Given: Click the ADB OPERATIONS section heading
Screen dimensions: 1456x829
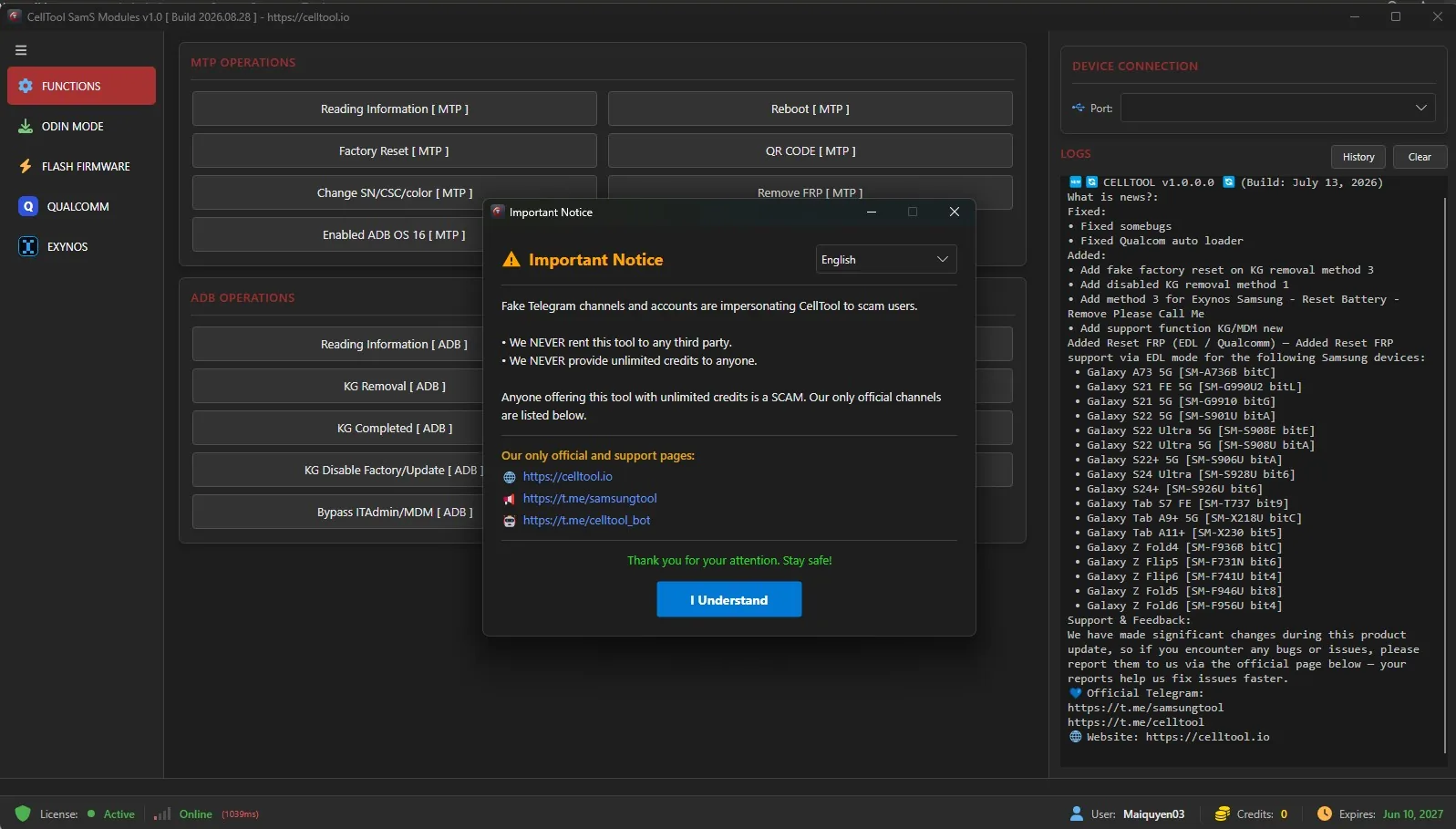Looking at the screenshot, I should [243, 298].
